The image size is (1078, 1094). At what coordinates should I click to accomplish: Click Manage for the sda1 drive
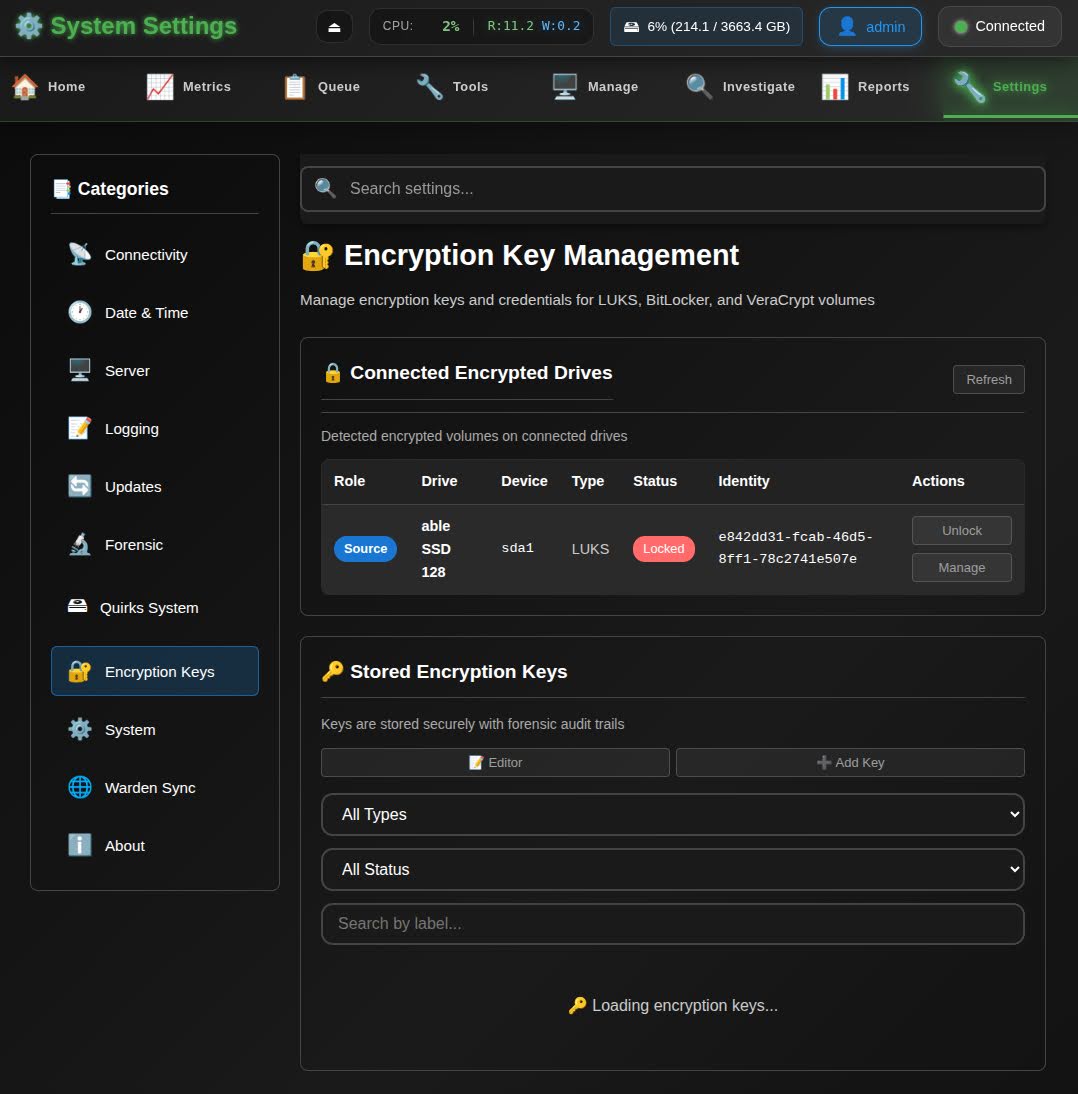(961, 568)
